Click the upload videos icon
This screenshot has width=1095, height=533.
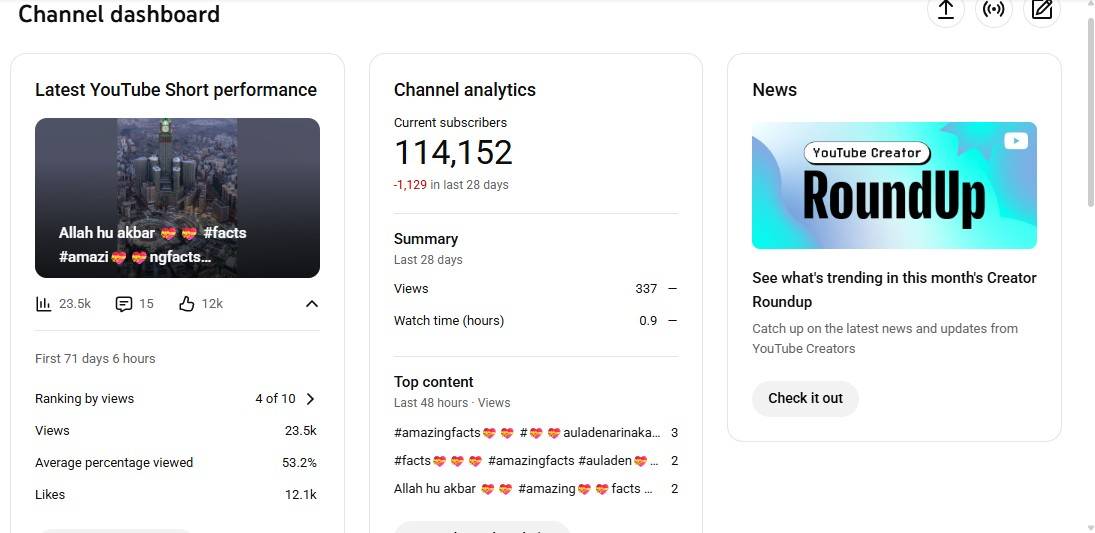(x=945, y=10)
